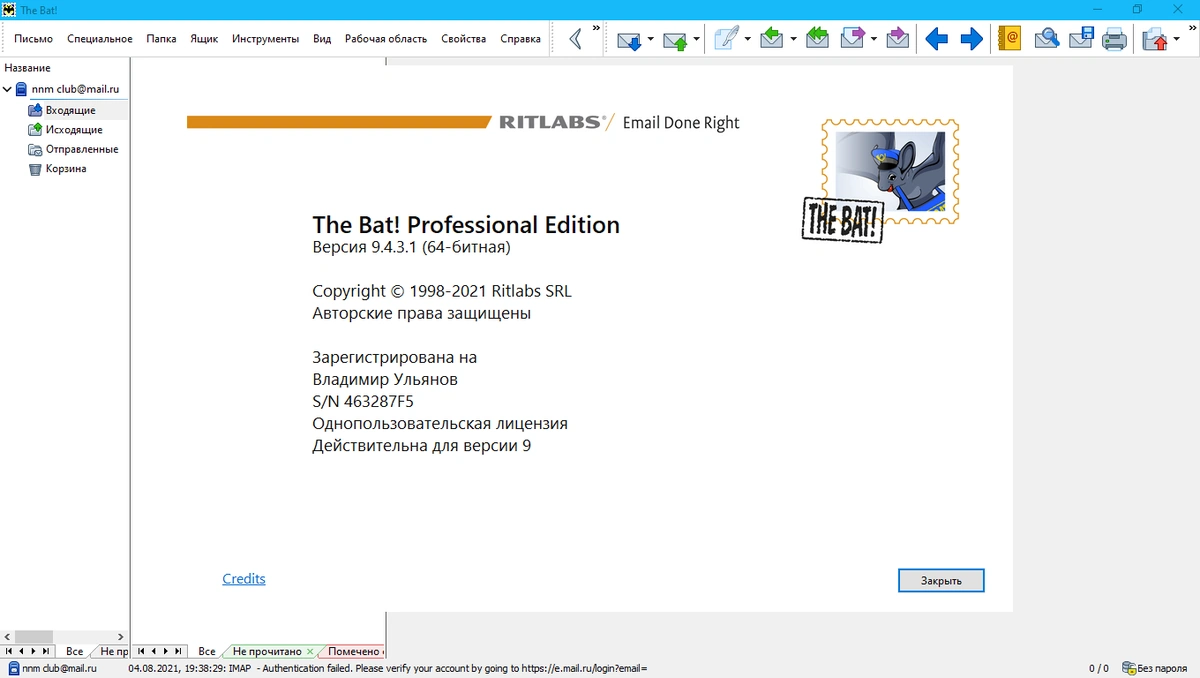Forward message using purple arrow page icon
The image size is (1200, 678).
[x=852, y=40]
